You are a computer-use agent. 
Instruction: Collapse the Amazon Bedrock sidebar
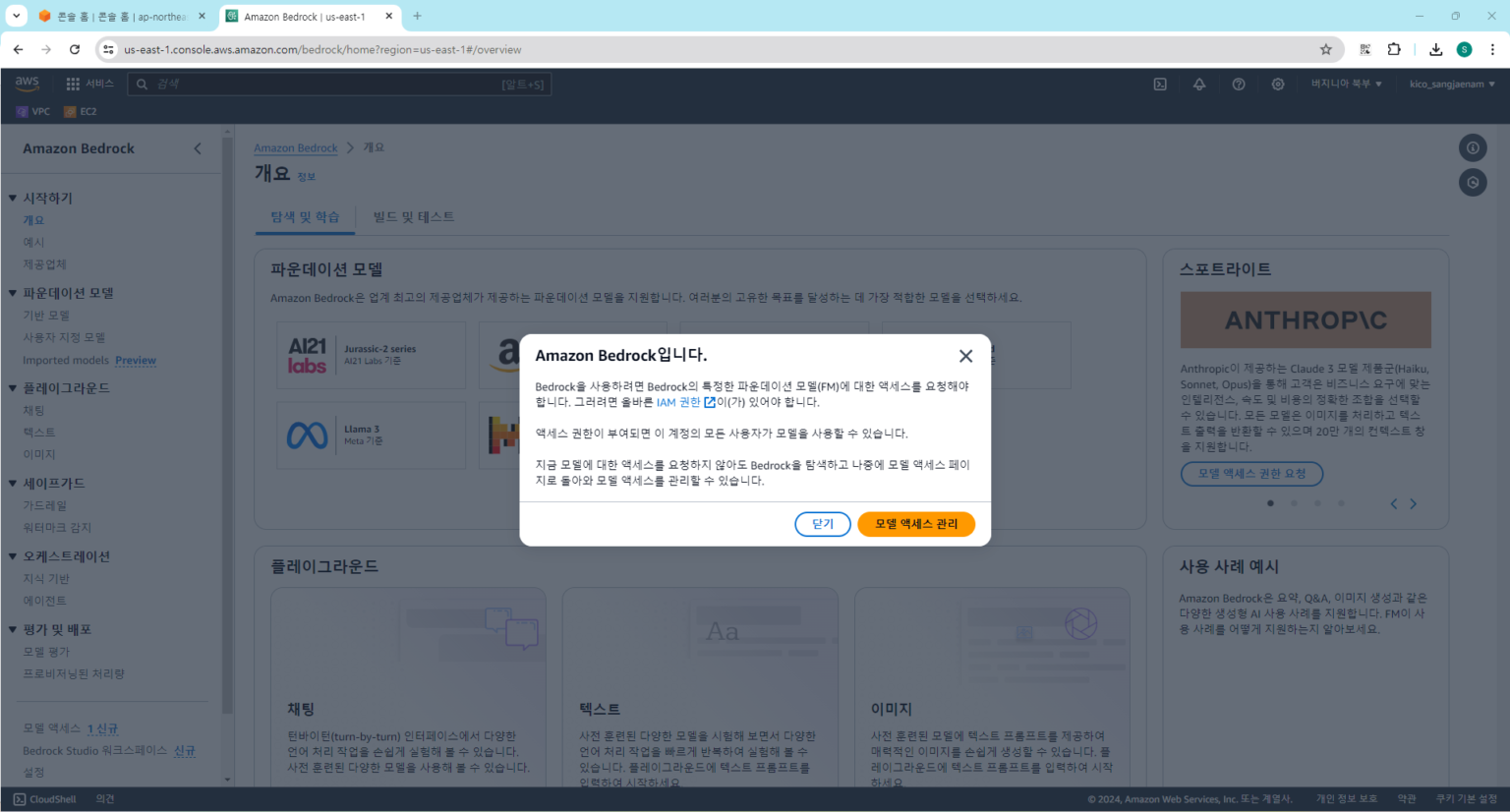click(198, 148)
